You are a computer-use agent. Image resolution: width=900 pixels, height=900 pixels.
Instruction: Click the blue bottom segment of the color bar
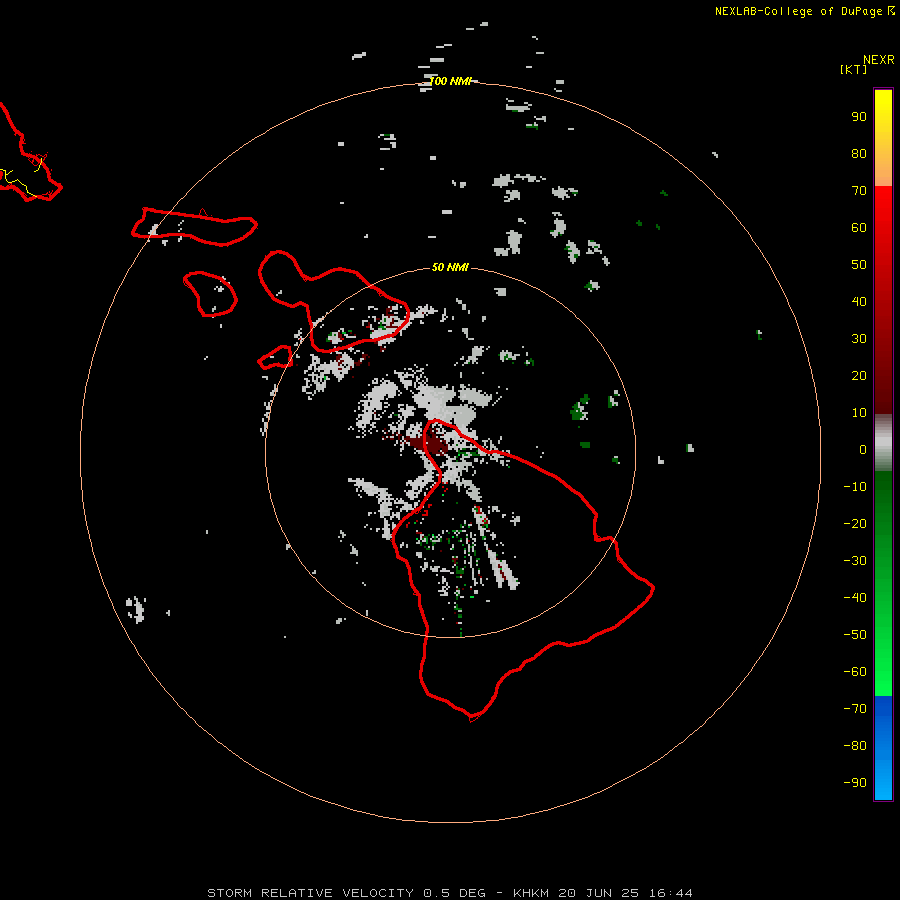pyautogui.click(x=883, y=748)
